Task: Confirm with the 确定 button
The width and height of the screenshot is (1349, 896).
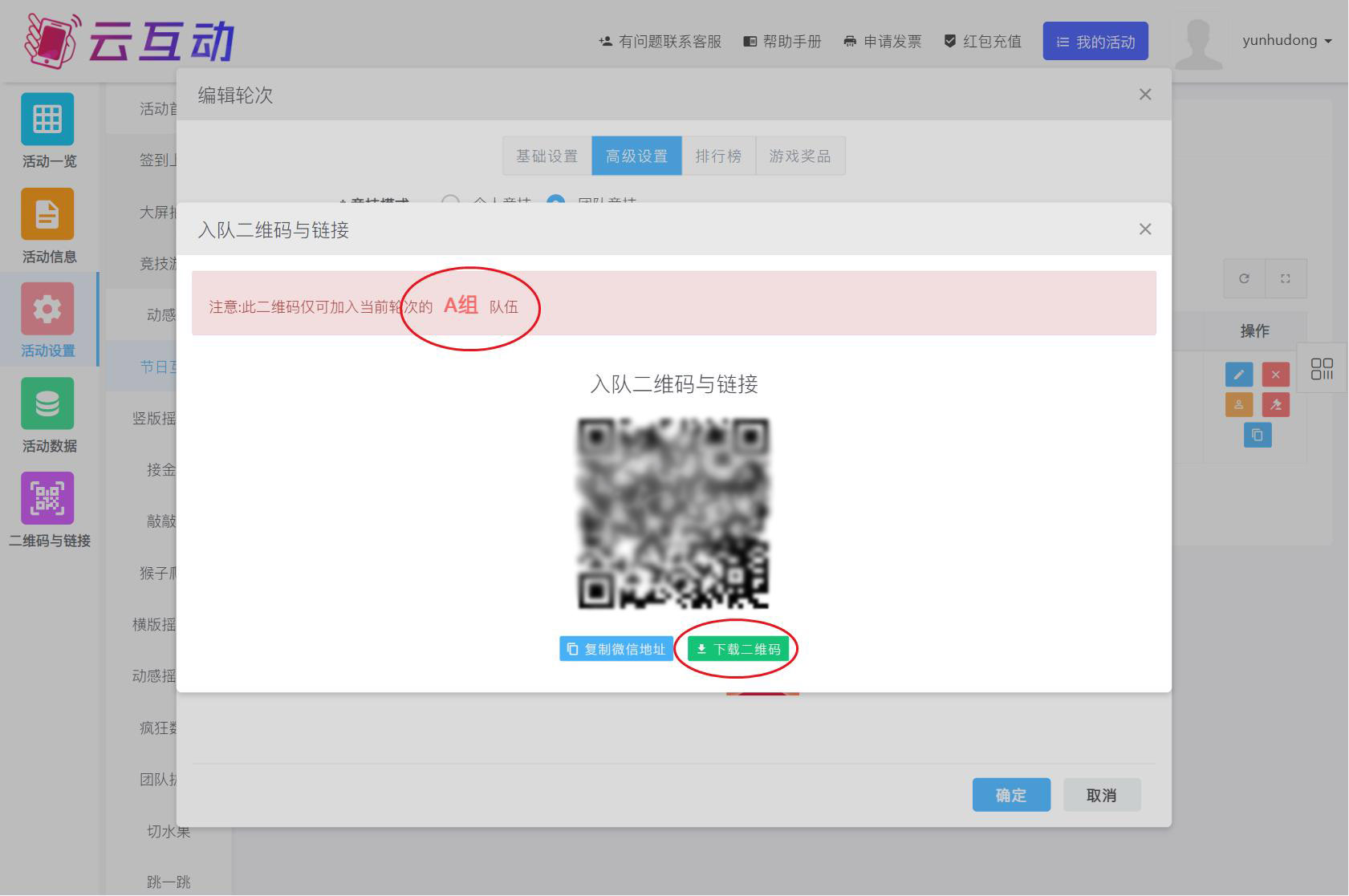Action: [x=1011, y=795]
